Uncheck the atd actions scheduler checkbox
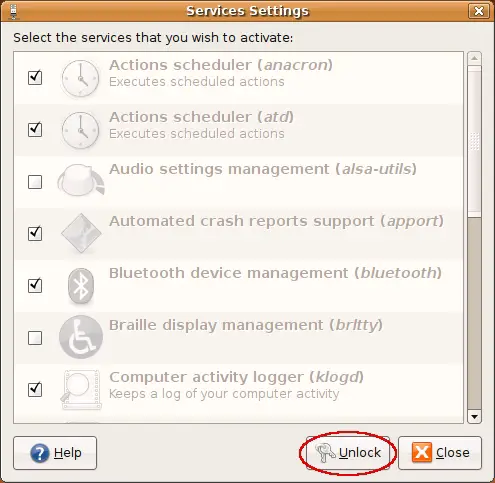 coord(35,130)
